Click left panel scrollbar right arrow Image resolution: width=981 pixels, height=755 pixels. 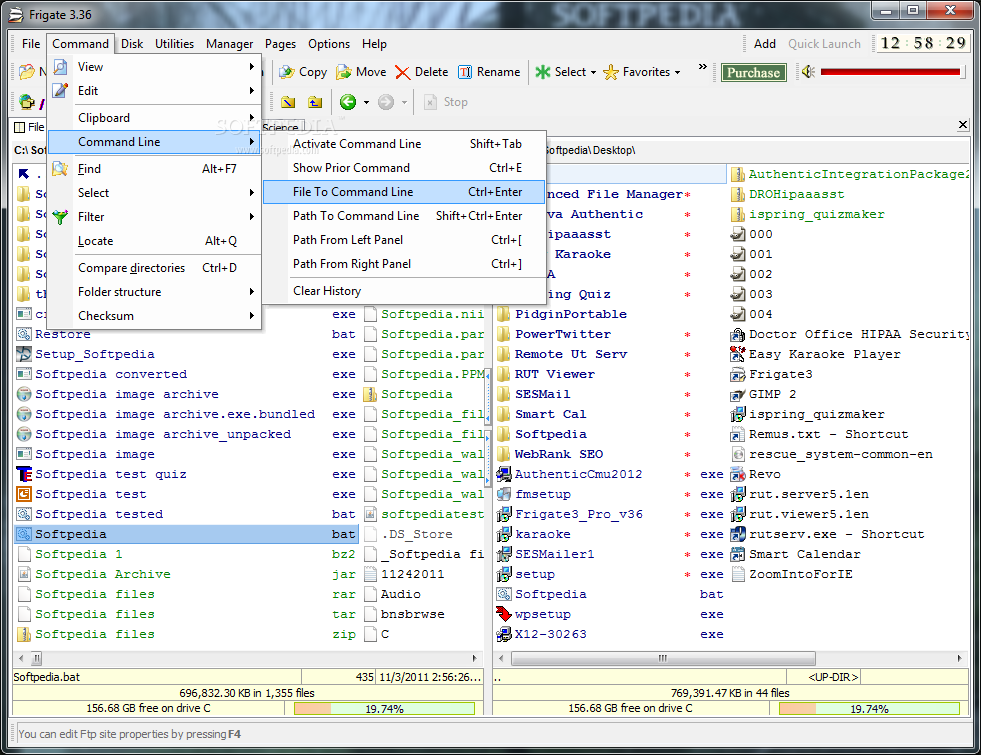pyautogui.click(x=474, y=658)
